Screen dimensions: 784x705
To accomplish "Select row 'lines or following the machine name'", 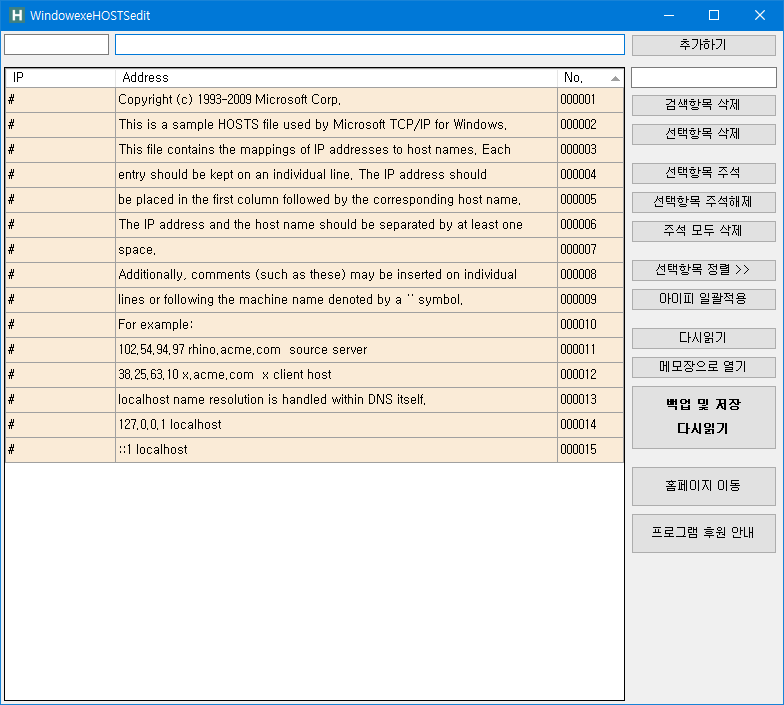I will pyautogui.click(x=314, y=300).
